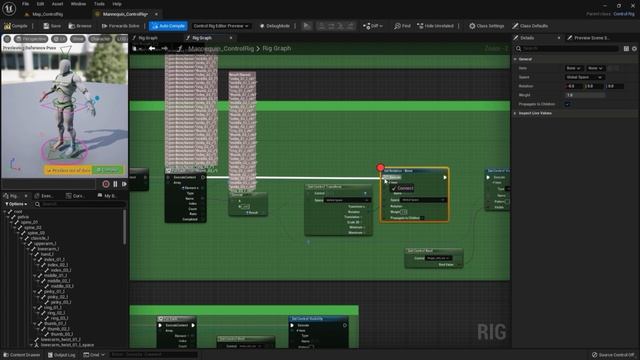Edit the Weight value slider

(584, 95)
